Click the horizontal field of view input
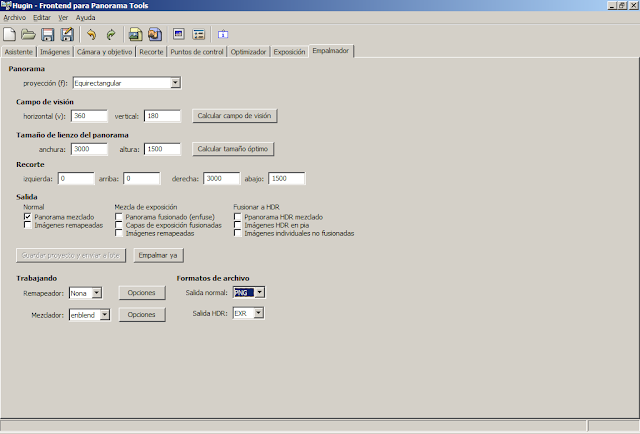The image size is (640, 434). pos(89,116)
